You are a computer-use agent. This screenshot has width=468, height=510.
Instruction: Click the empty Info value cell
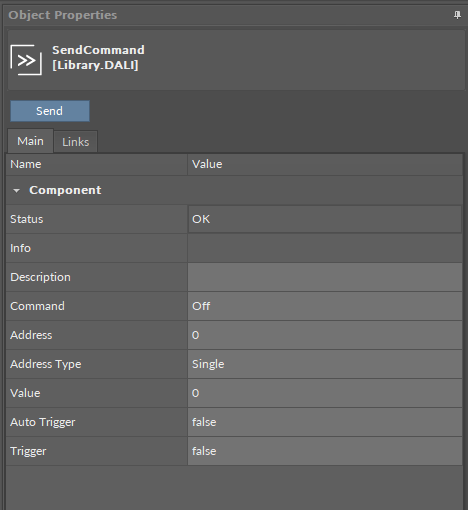point(325,248)
